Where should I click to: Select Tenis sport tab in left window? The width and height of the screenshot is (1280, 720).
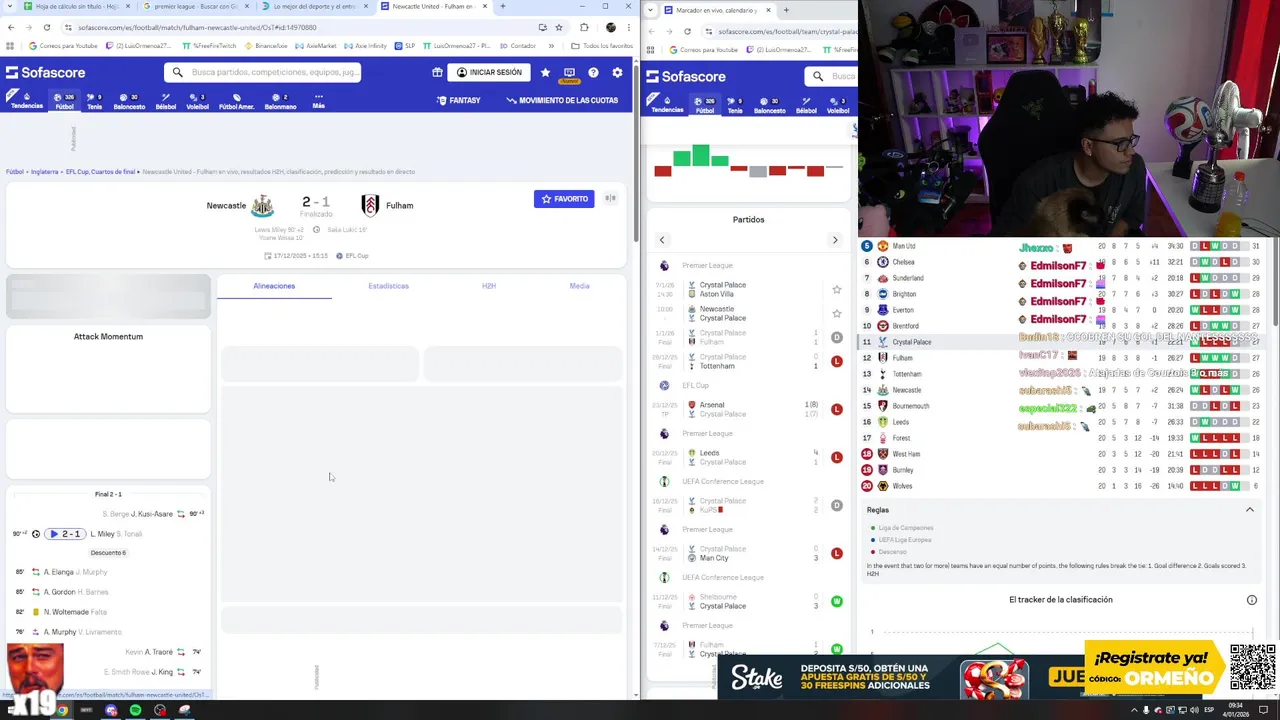95,101
